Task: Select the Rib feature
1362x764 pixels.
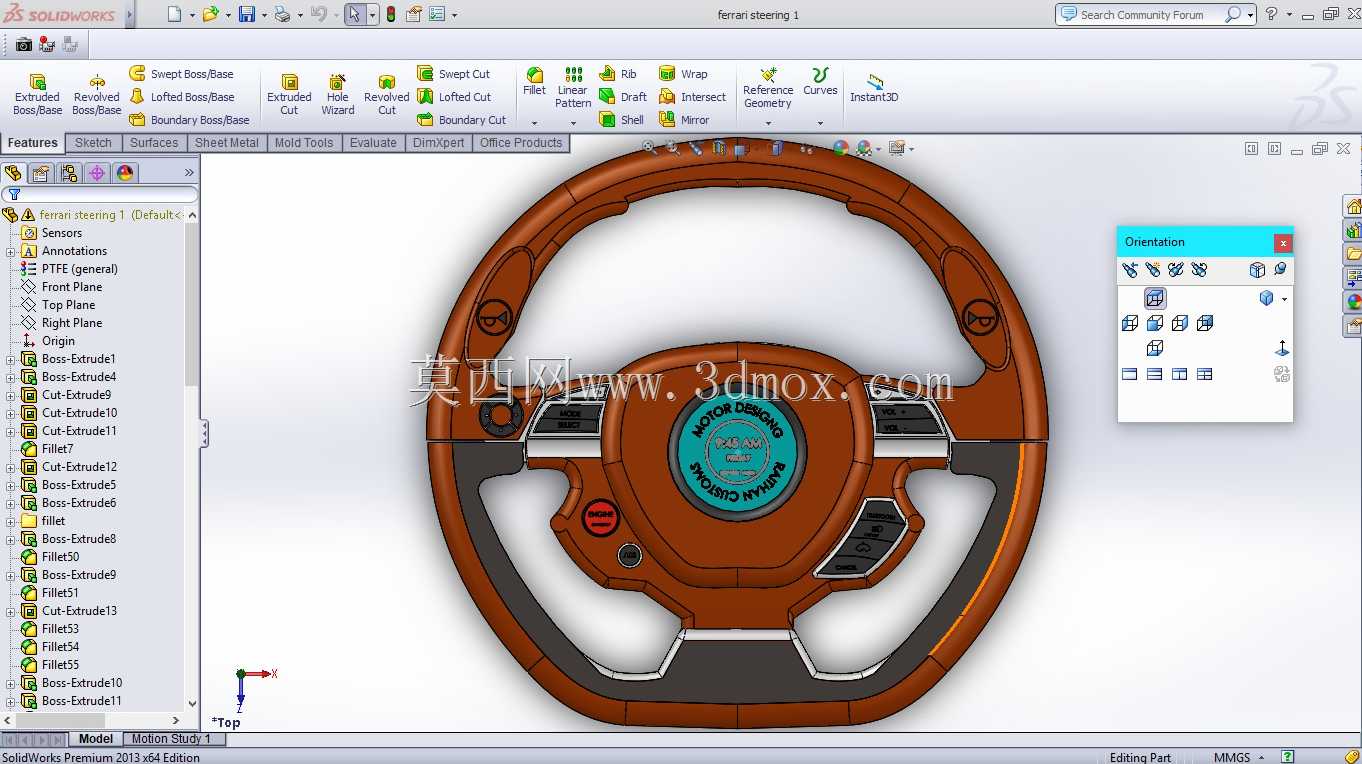Action: [618, 74]
